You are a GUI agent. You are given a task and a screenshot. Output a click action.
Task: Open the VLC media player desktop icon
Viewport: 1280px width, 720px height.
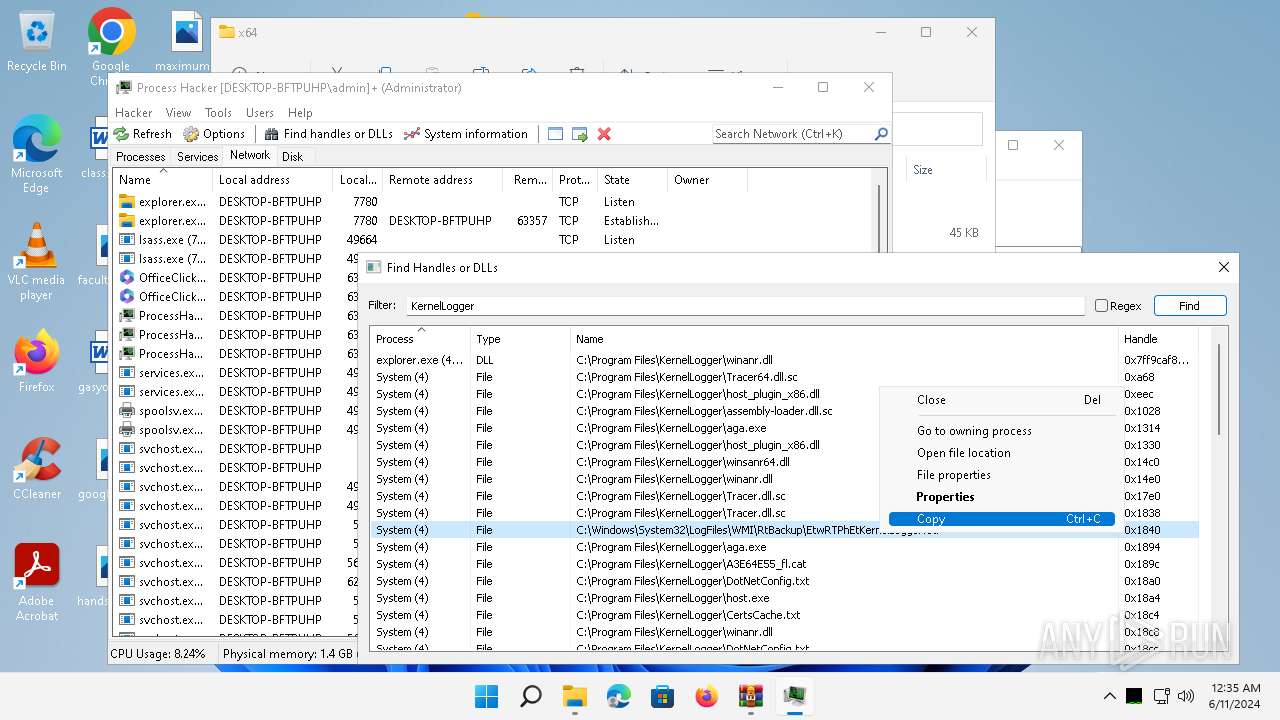37,262
